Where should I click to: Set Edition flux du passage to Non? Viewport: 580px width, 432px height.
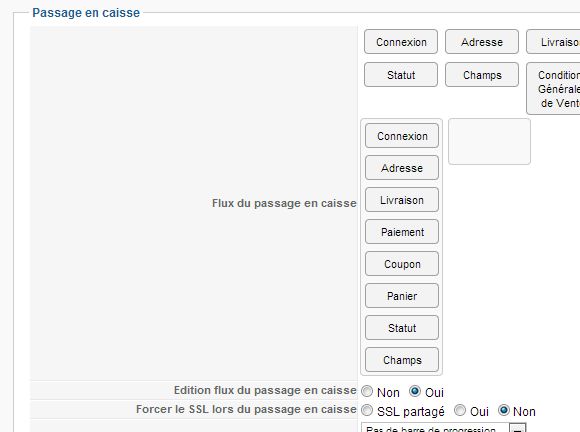[367, 391]
